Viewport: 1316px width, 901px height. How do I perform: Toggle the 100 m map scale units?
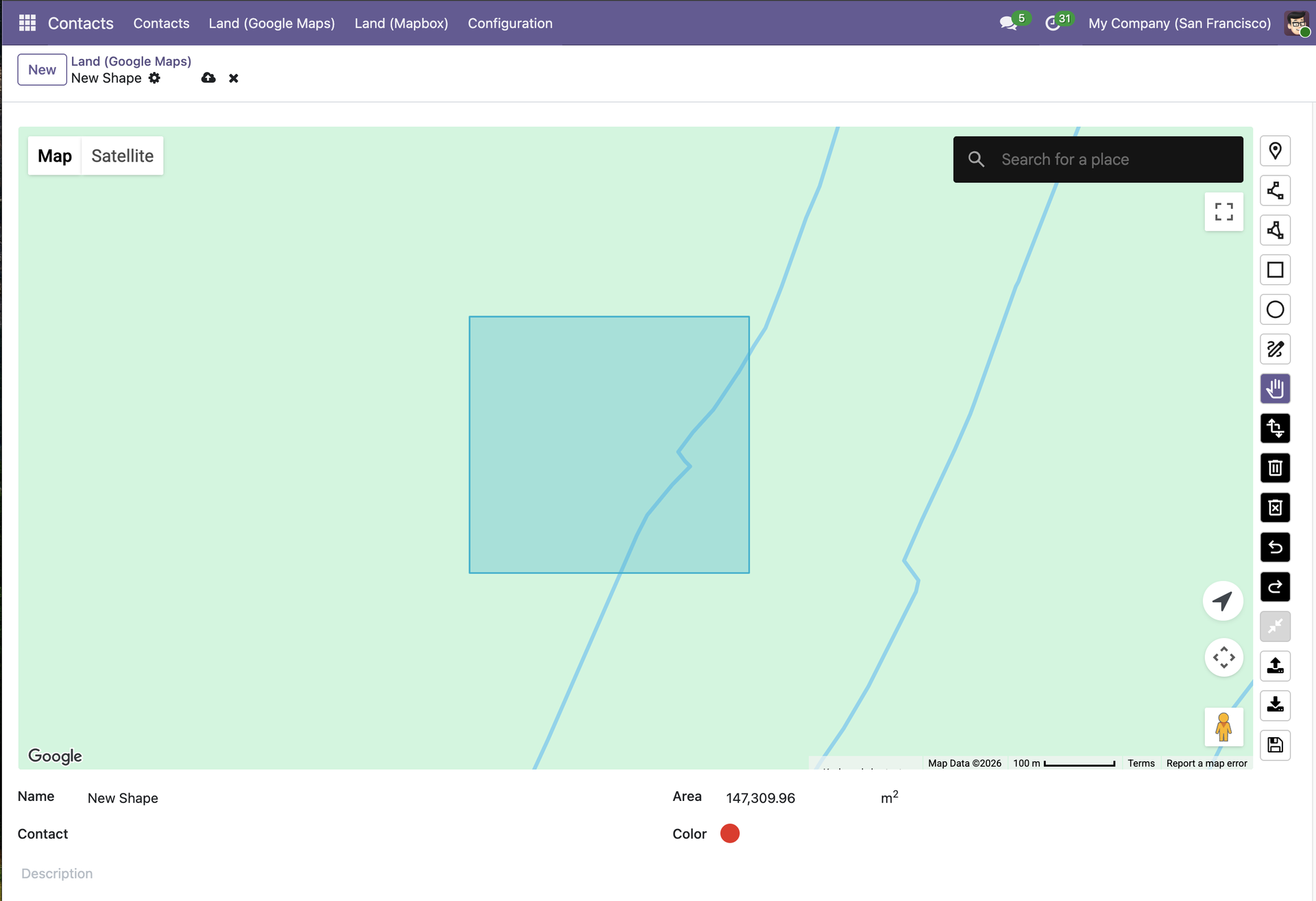(1064, 763)
